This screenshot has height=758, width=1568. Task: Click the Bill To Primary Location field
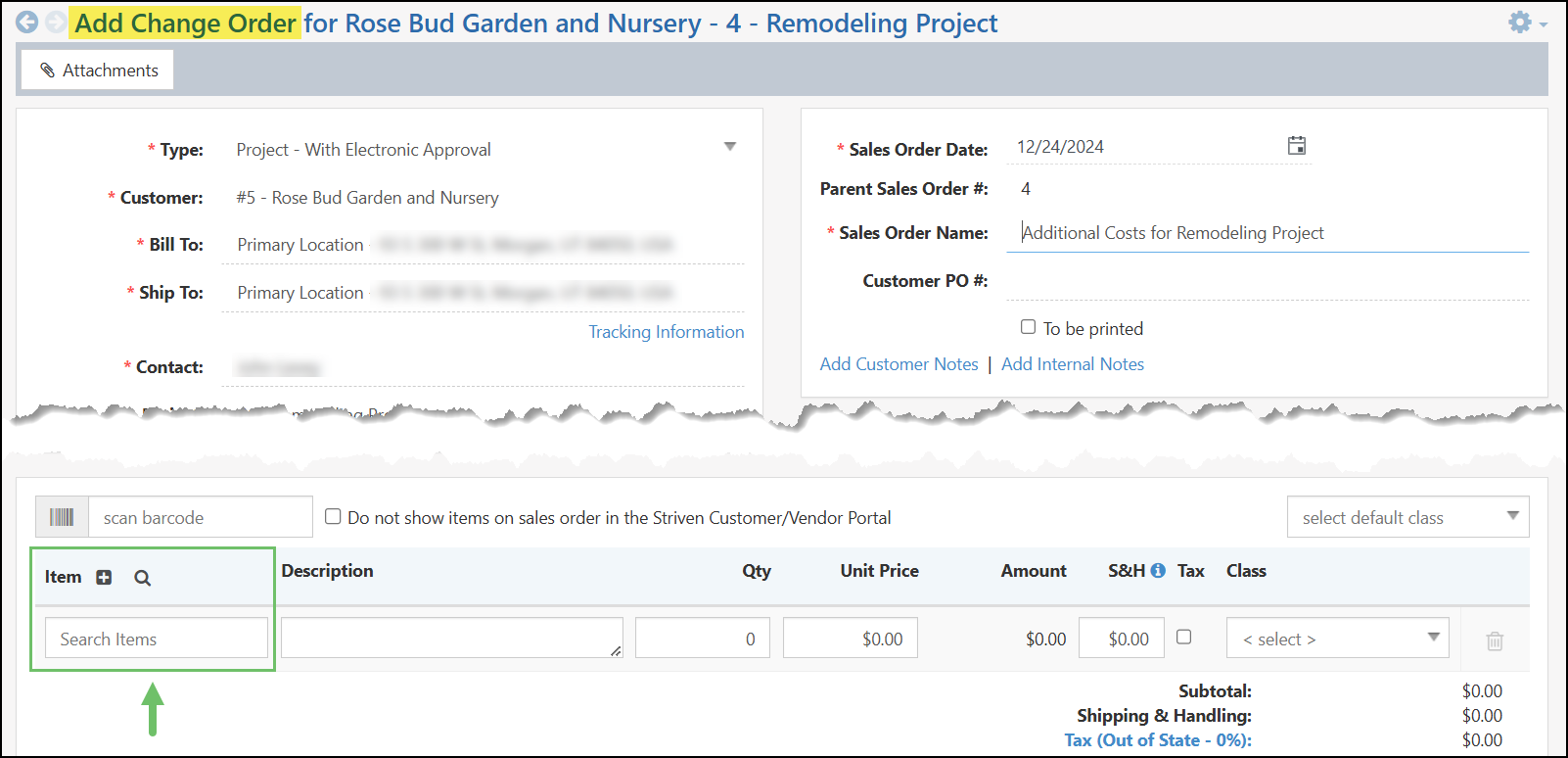click(x=484, y=245)
